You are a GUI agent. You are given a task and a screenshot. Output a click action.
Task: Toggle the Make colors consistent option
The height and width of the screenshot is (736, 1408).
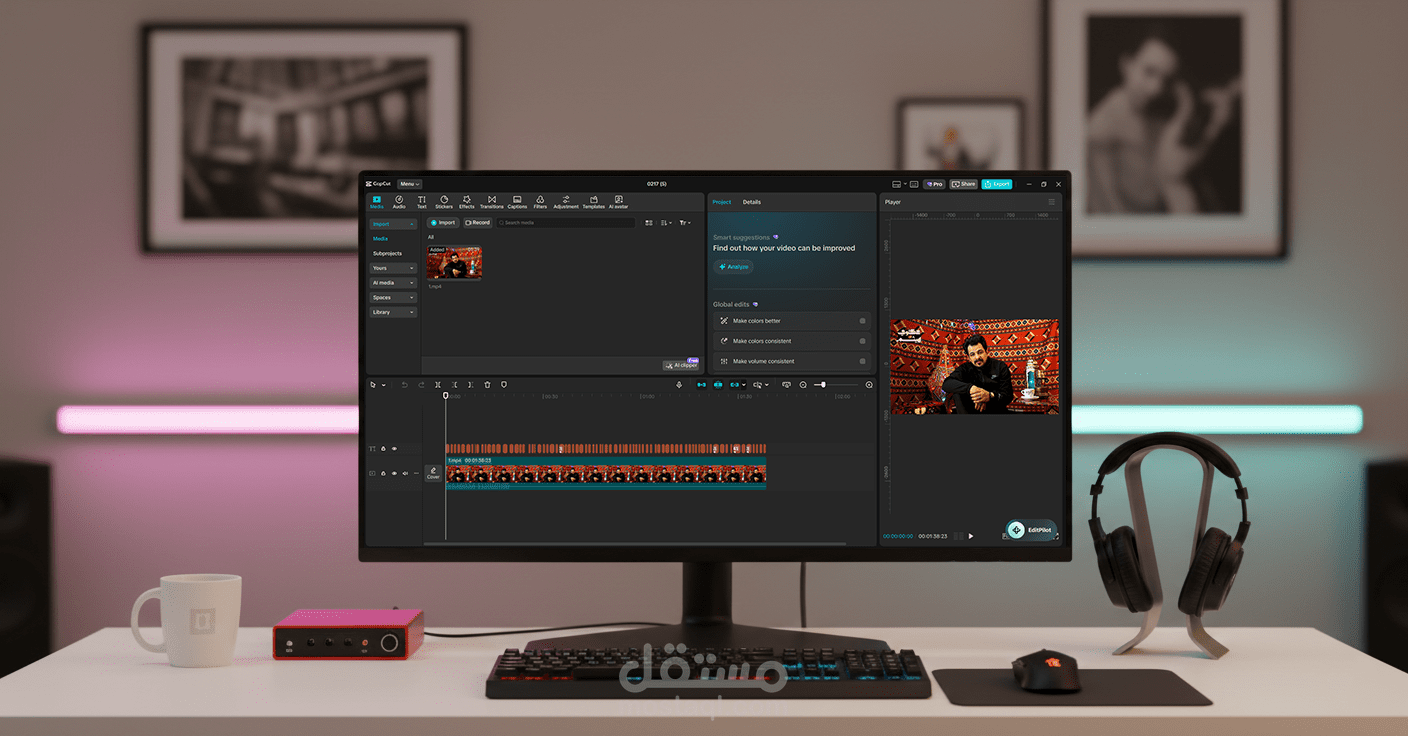coord(863,341)
